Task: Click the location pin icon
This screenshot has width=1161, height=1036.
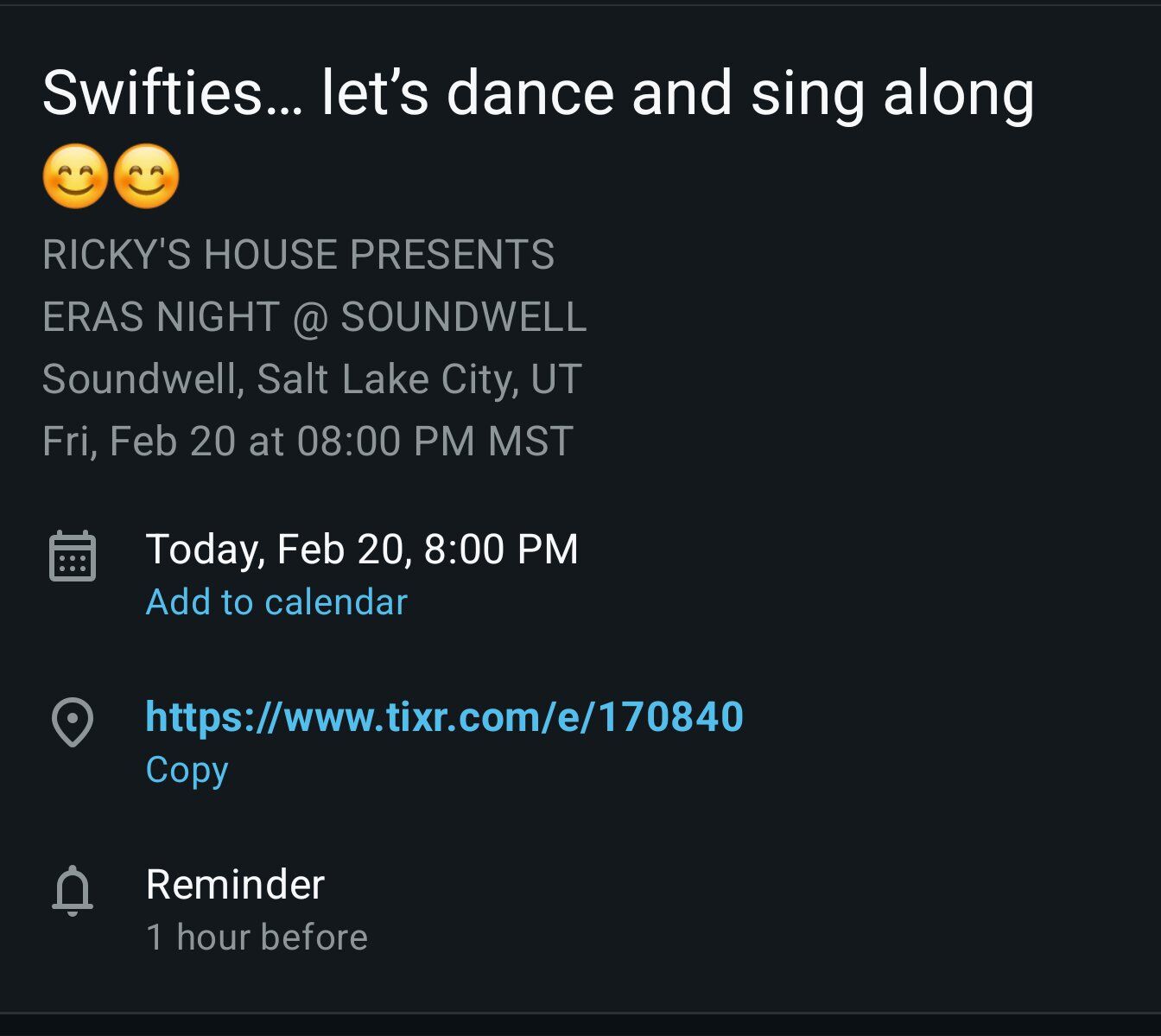Action: 73,721
